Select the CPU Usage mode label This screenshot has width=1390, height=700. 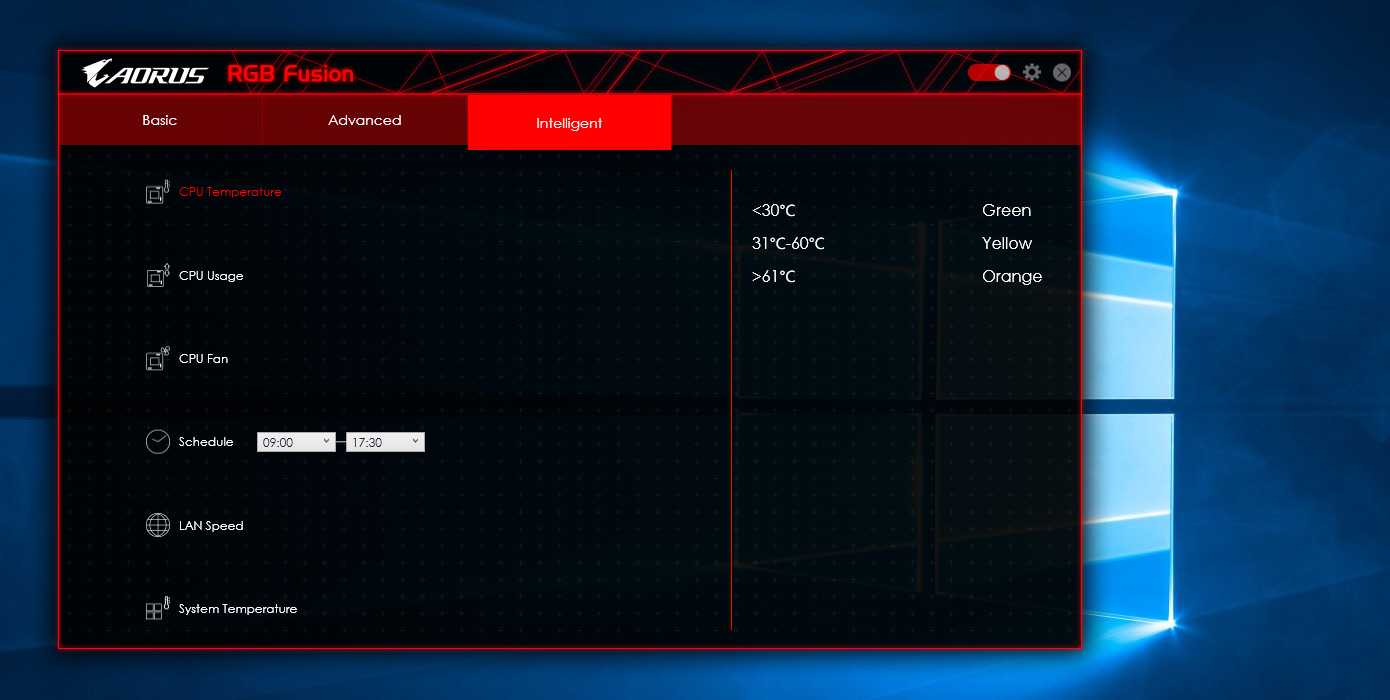211,276
